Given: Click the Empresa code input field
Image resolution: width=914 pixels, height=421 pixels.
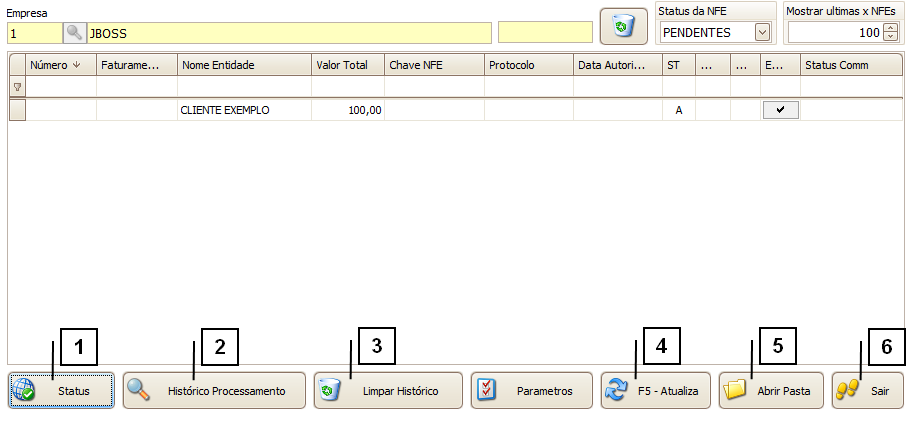Looking at the screenshot, I should pos(34,32).
